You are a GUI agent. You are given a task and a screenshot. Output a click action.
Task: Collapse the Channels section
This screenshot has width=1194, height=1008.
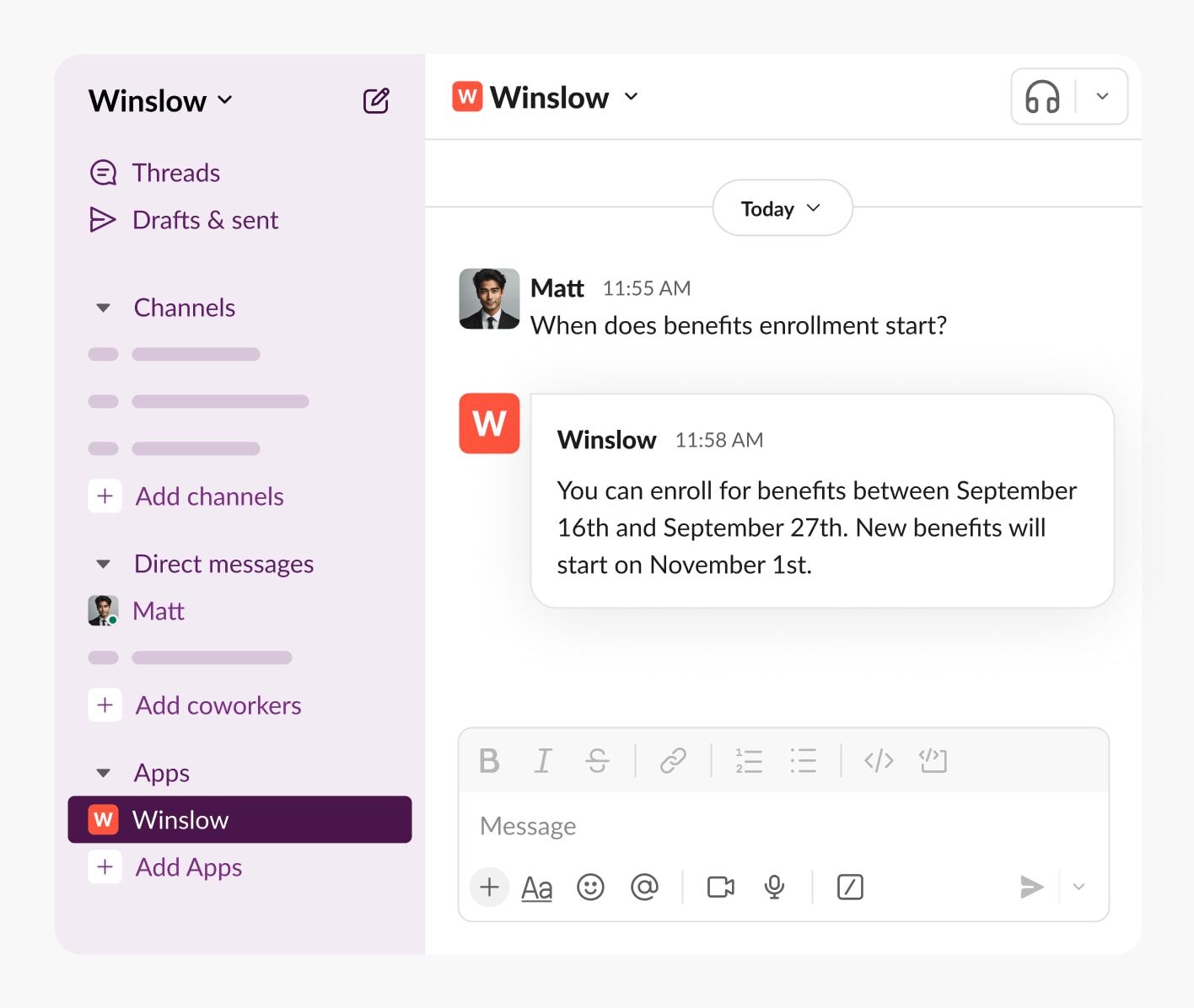[x=103, y=308]
